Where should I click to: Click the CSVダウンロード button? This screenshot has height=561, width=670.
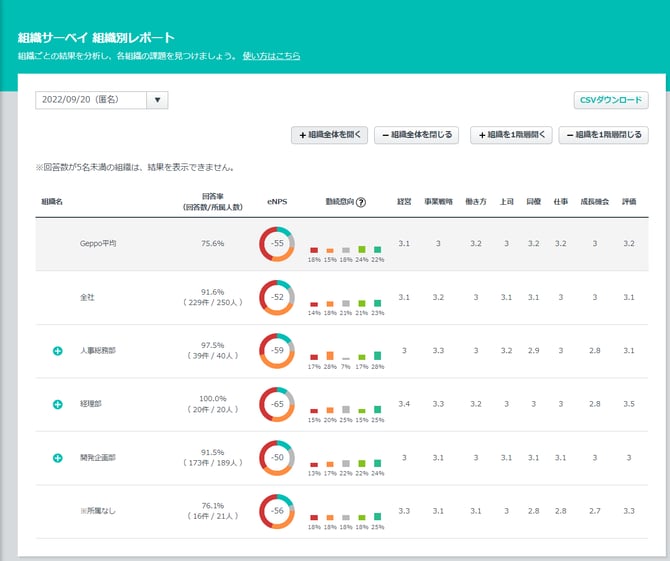click(x=611, y=100)
